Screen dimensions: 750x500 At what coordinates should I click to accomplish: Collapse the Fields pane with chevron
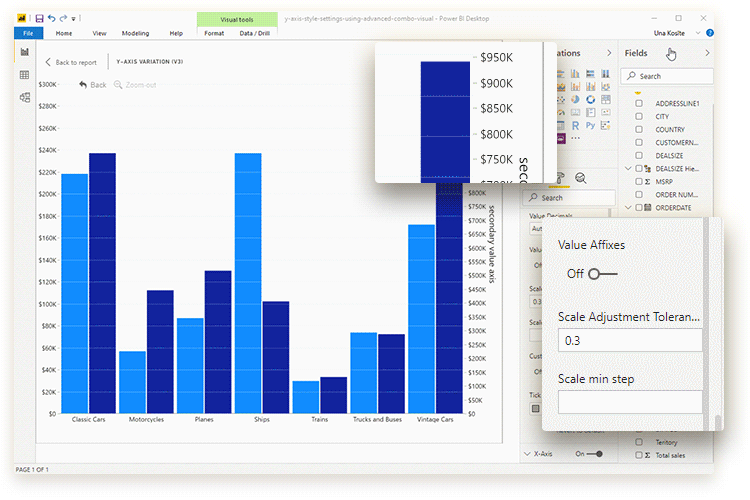(707, 53)
